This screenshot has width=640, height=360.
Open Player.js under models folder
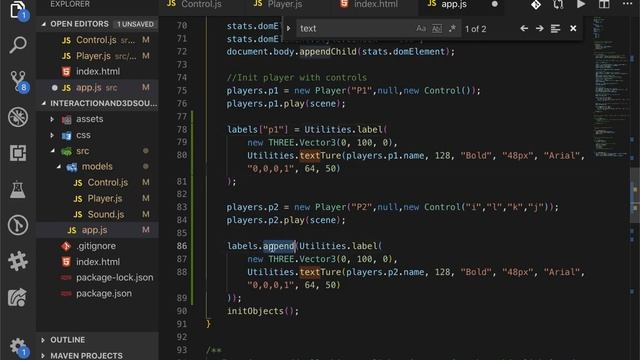pos(98,198)
